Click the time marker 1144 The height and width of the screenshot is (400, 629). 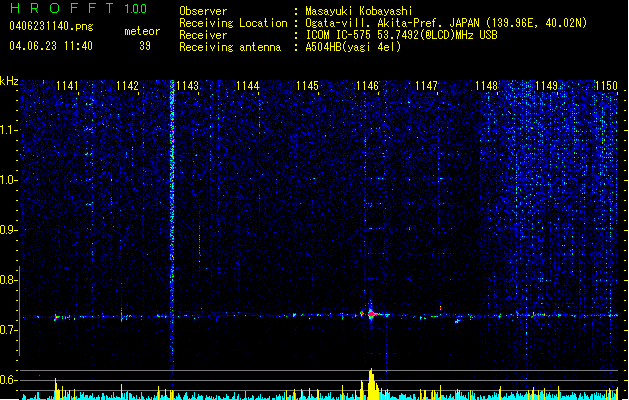[248, 86]
